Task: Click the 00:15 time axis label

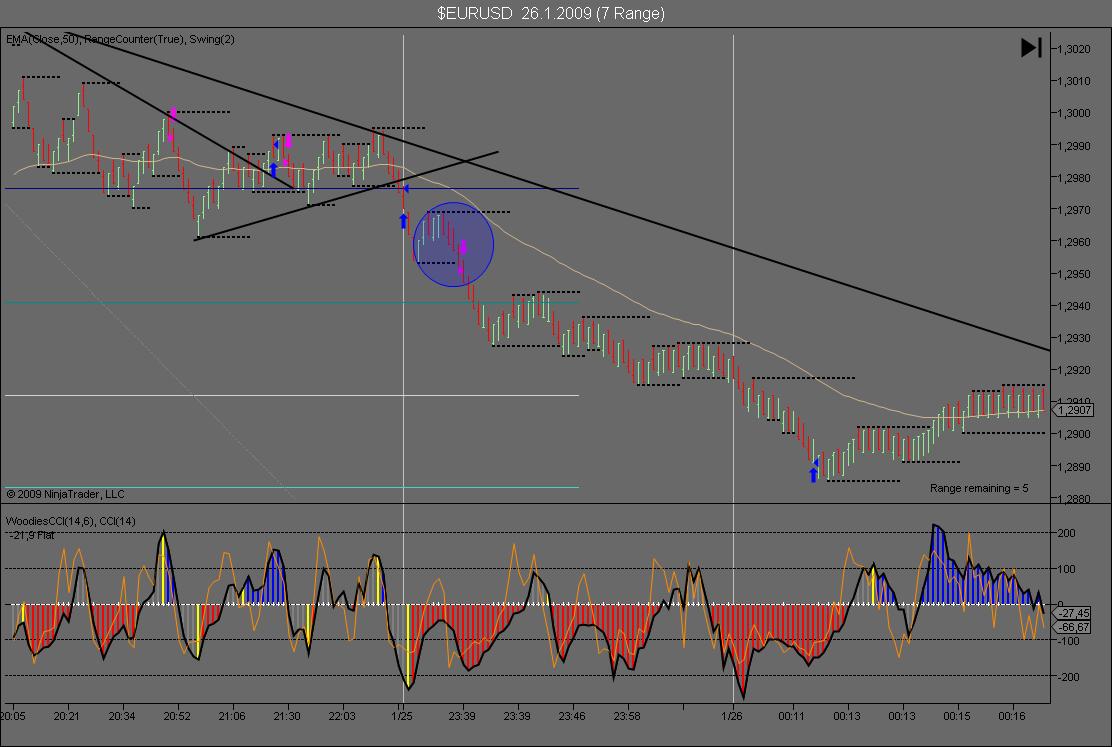Action: [x=957, y=716]
